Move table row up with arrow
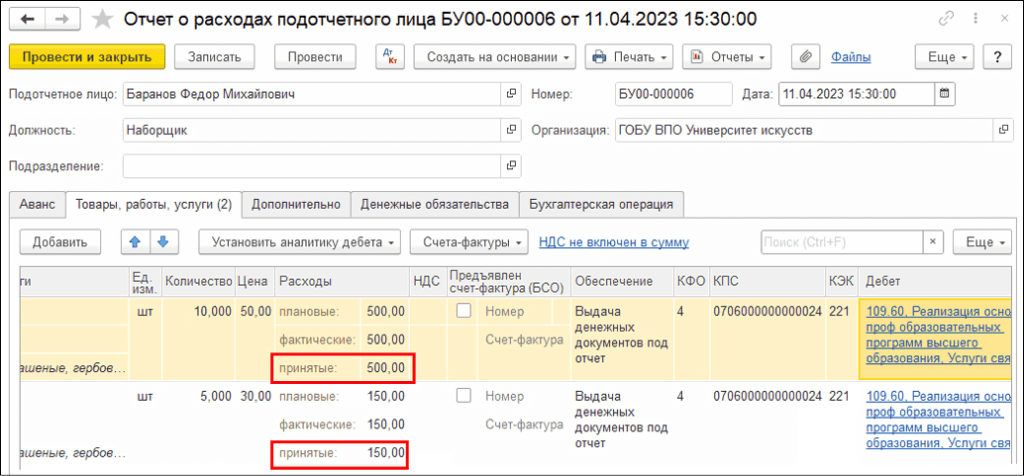The image size is (1024, 476). click(135, 241)
